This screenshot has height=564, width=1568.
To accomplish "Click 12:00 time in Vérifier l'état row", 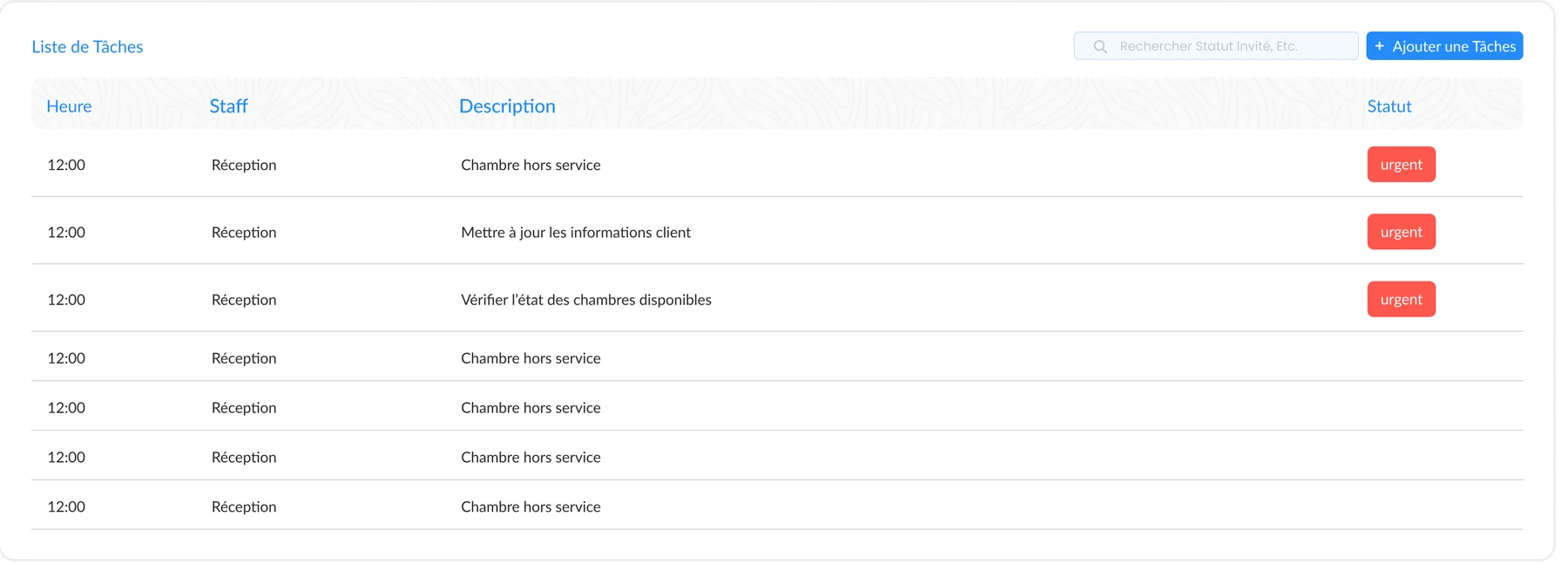I will click(x=66, y=300).
